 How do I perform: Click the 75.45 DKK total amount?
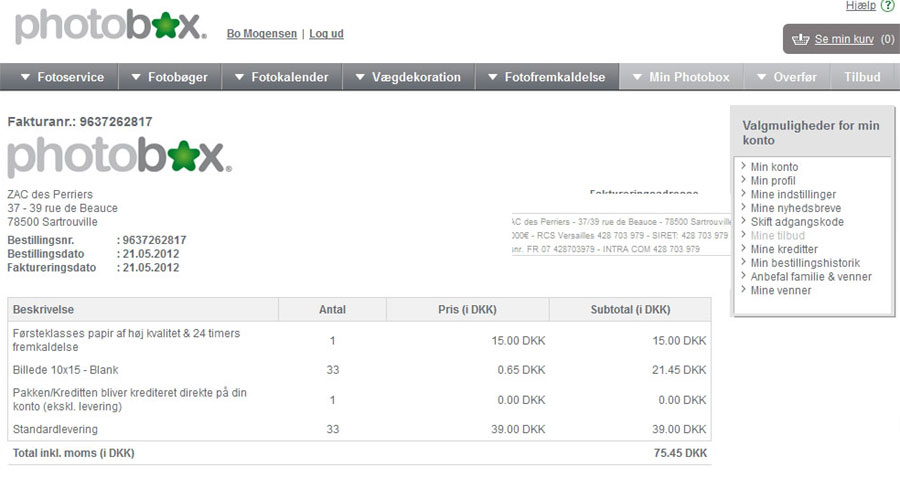point(680,454)
